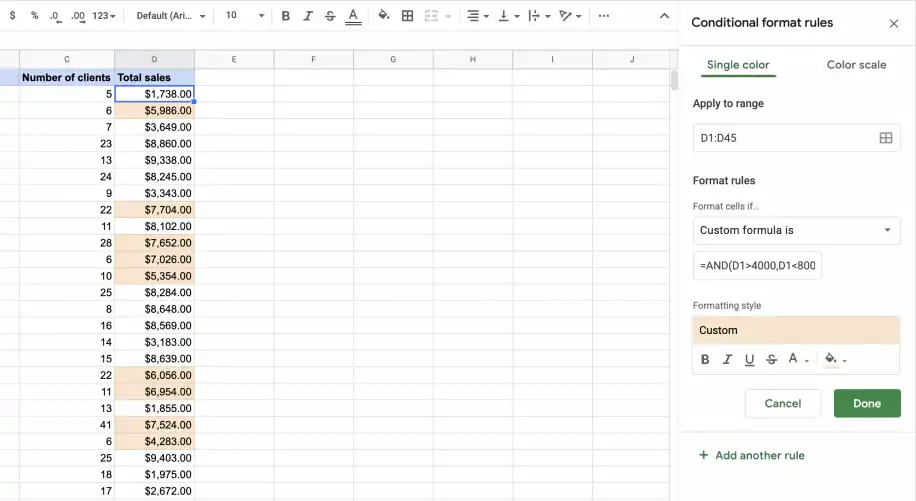Open vertical align dropdown
Screen dimensions: 916x501
tap(509, 16)
